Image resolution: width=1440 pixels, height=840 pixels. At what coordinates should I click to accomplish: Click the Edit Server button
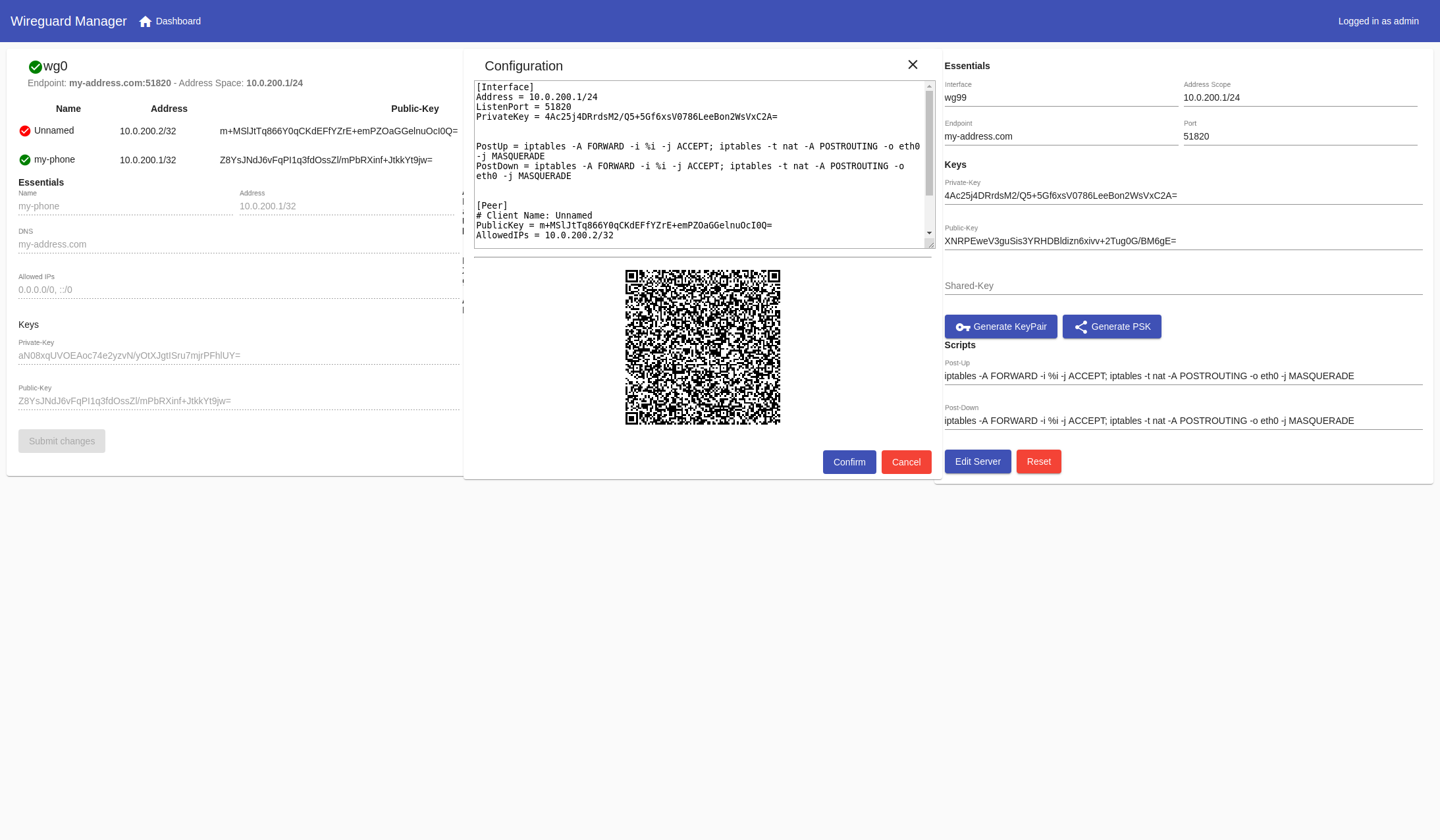(x=977, y=461)
